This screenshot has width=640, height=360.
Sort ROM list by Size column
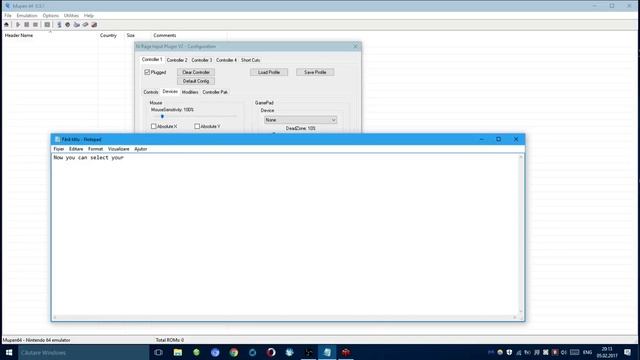point(137,36)
